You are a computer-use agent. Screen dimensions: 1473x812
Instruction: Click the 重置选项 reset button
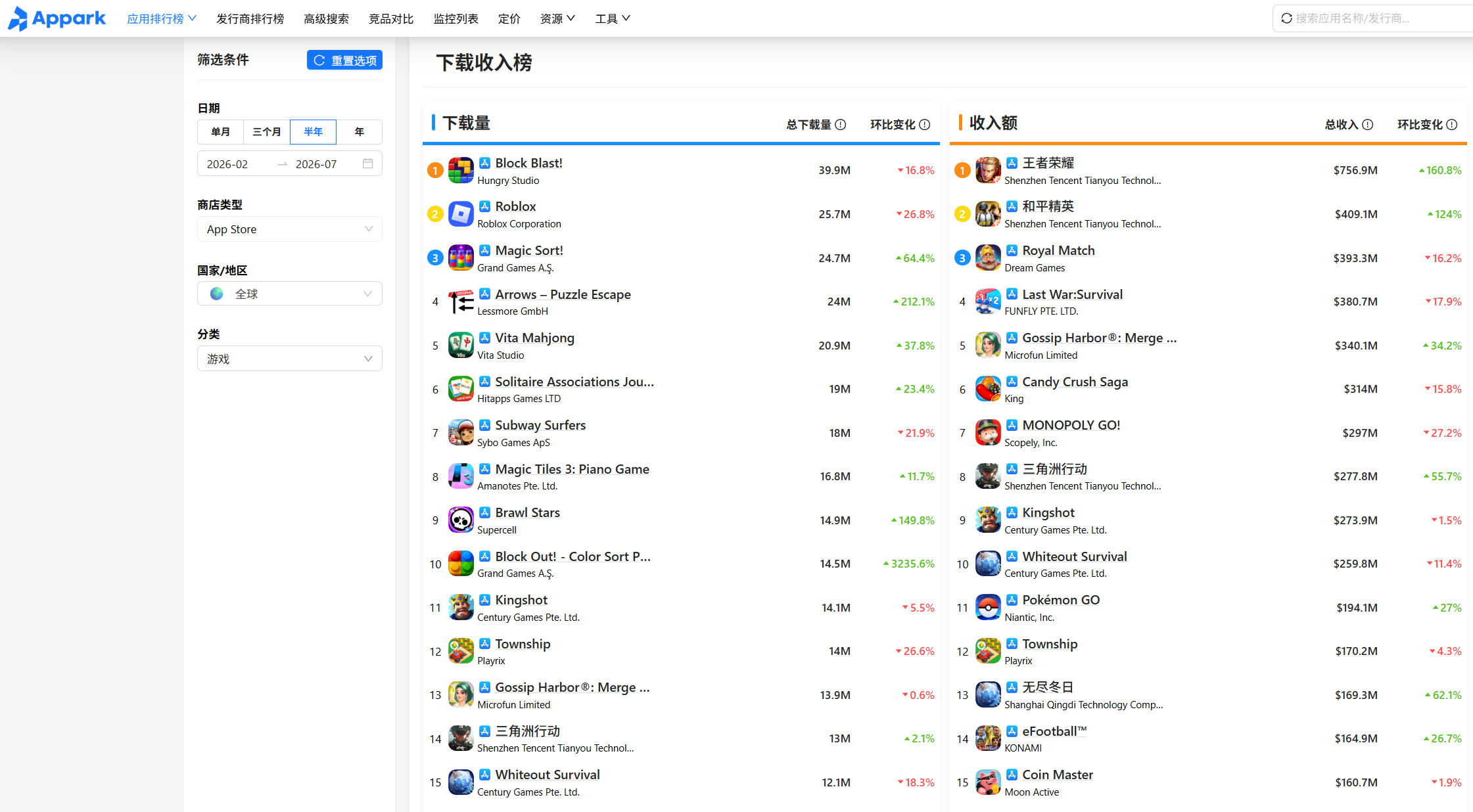(344, 60)
